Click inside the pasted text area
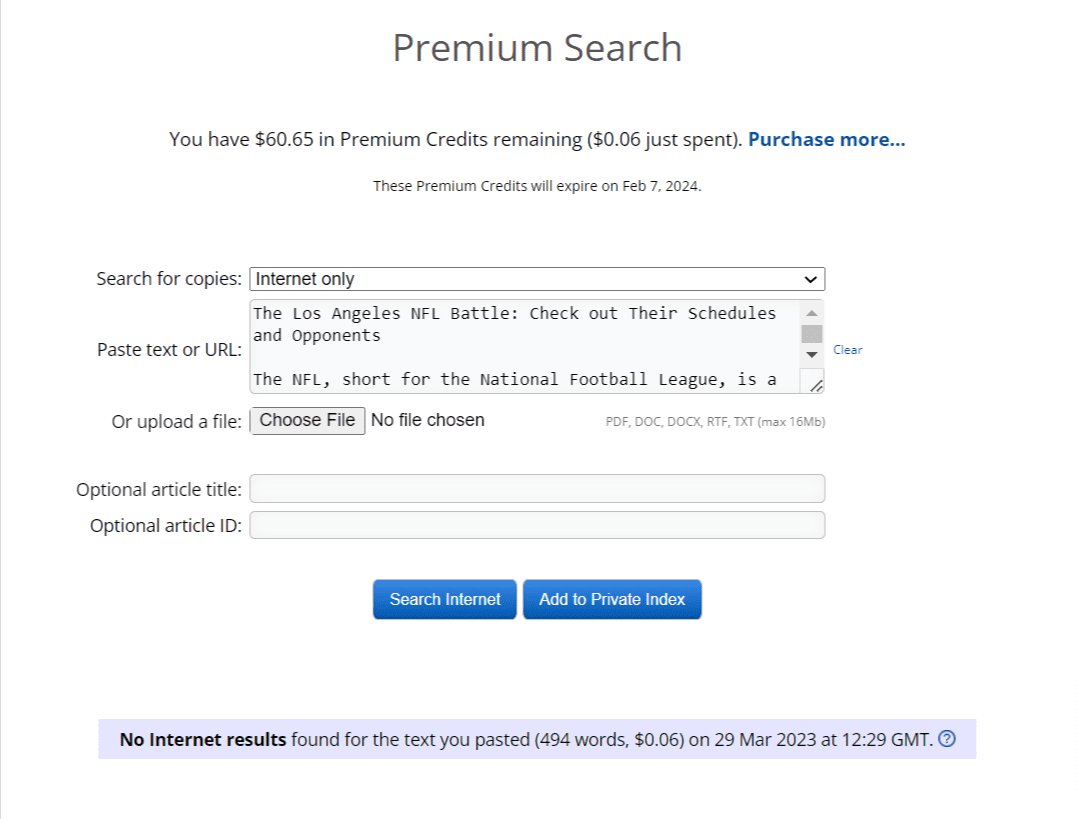The height and width of the screenshot is (819, 1077). (525, 346)
